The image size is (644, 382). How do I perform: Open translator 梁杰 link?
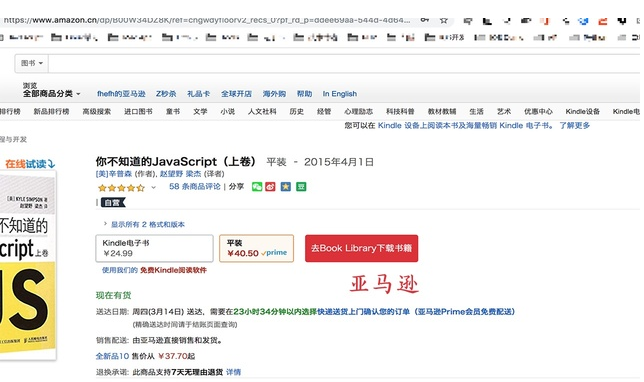pos(193,174)
